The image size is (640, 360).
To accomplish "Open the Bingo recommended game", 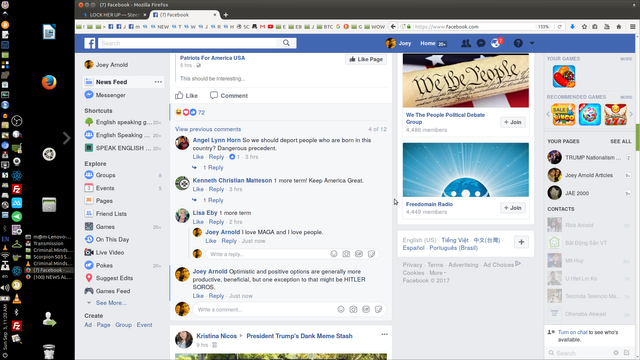I will (563, 114).
